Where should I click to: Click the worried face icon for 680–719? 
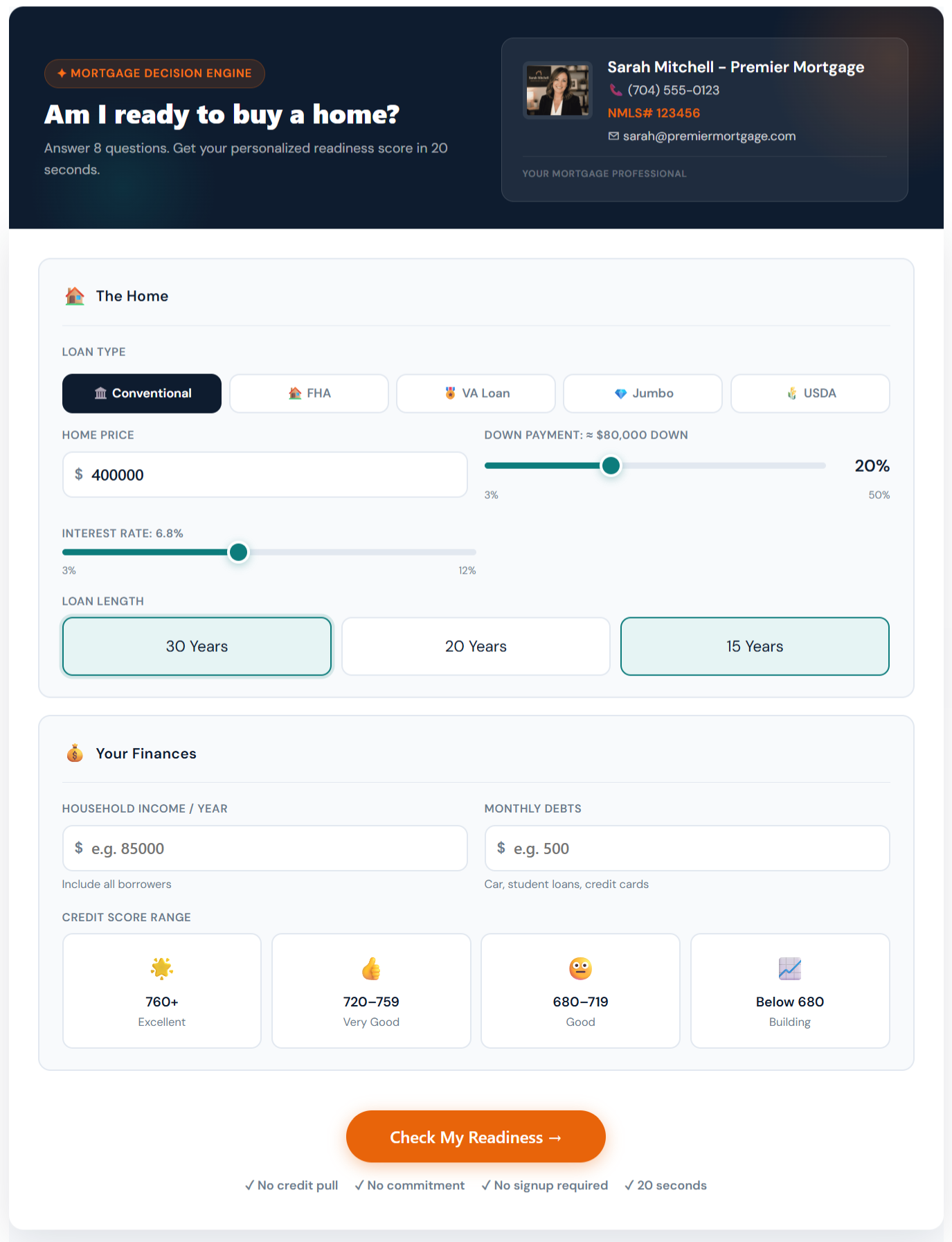pos(580,968)
